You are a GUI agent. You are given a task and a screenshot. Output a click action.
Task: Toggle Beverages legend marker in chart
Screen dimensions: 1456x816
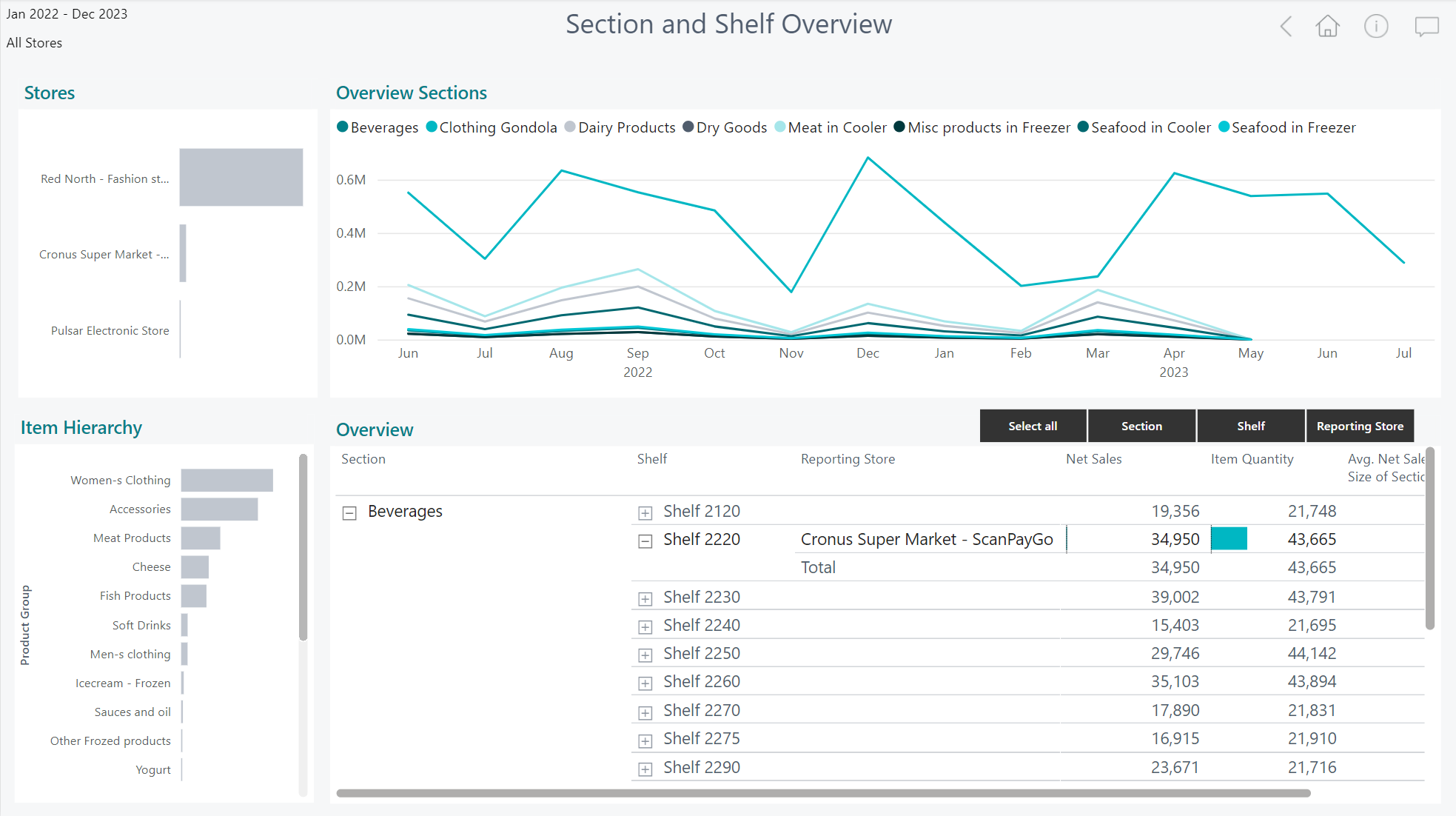(343, 127)
